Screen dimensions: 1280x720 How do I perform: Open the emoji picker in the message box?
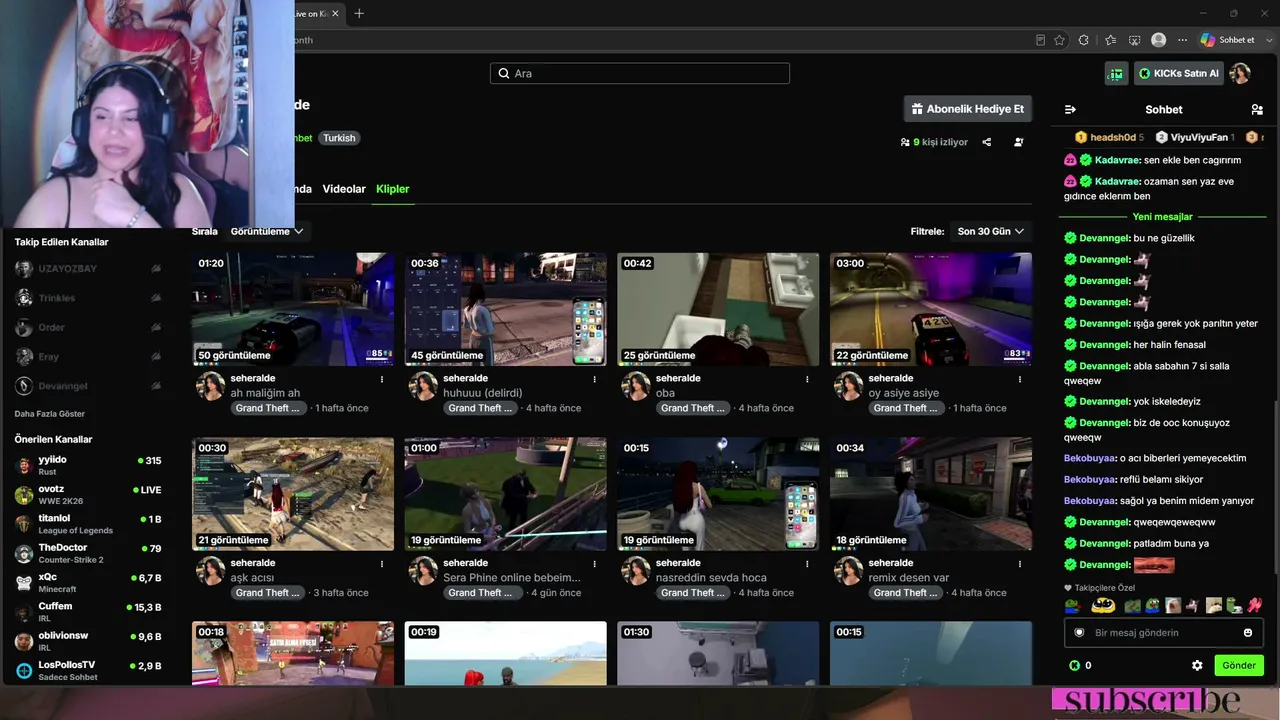pos(1248,633)
